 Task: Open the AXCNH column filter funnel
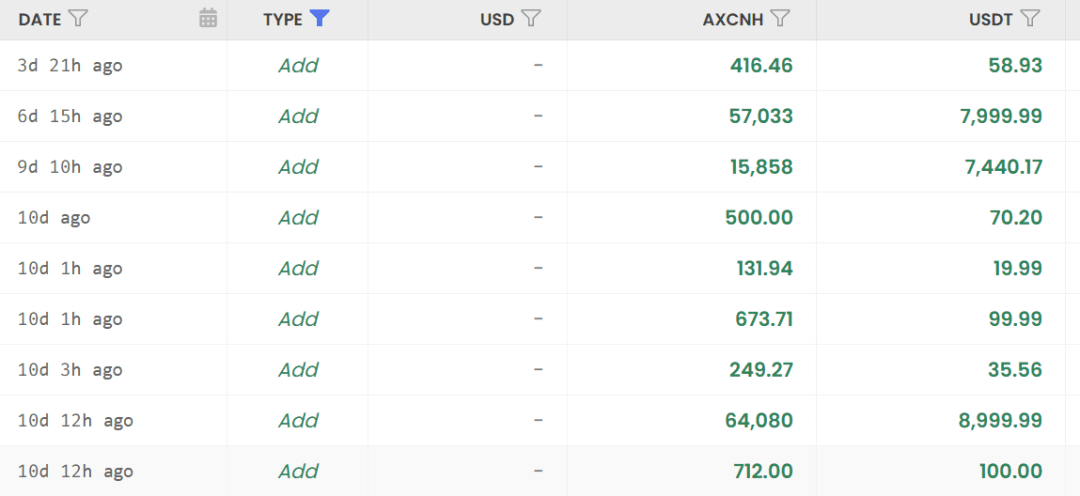tap(779, 19)
